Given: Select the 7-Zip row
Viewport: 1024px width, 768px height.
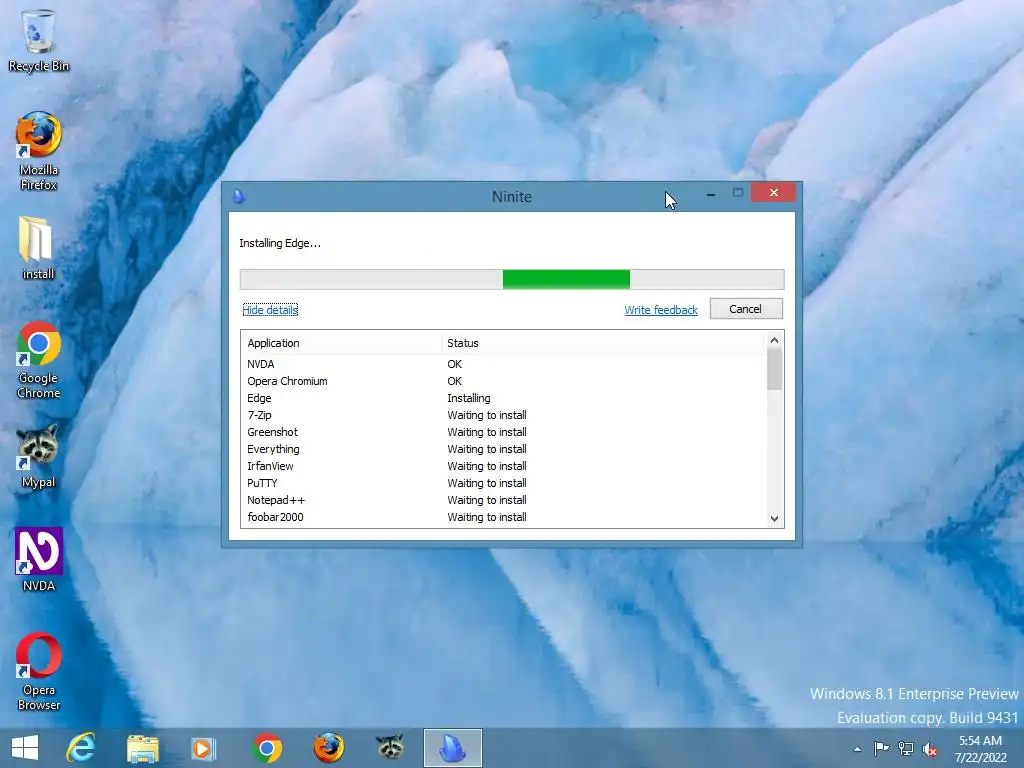Looking at the screenshot, I should [504, 415].
